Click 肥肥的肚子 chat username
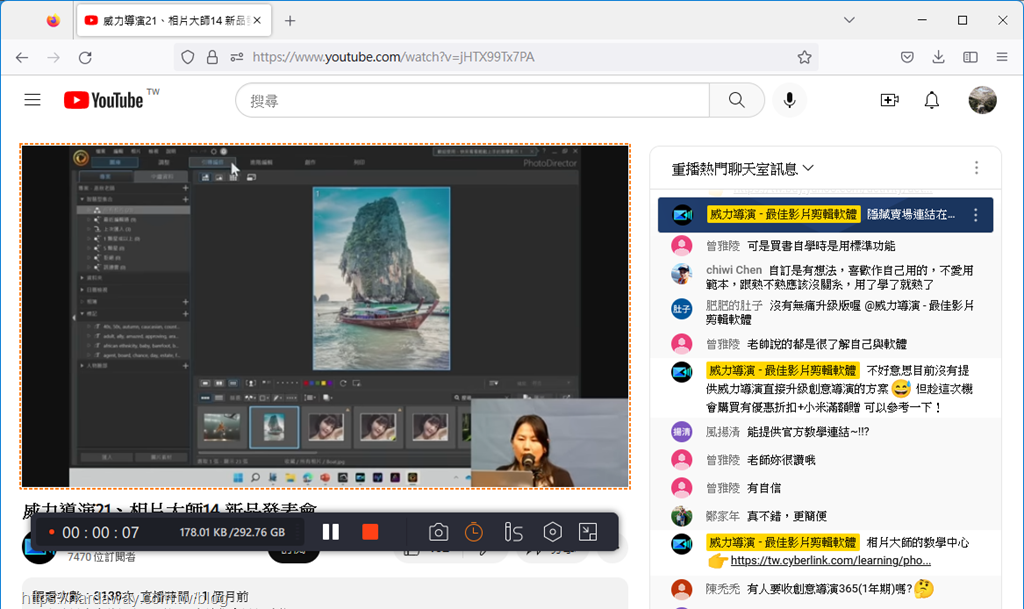 (x=734, y=305)
